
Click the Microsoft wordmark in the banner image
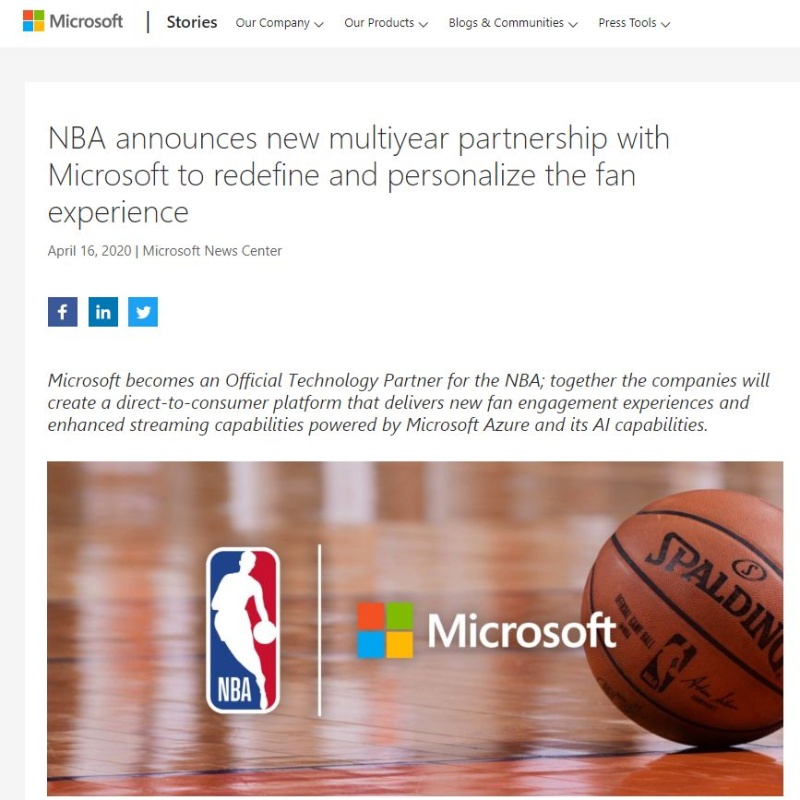(x=521, y=631)
